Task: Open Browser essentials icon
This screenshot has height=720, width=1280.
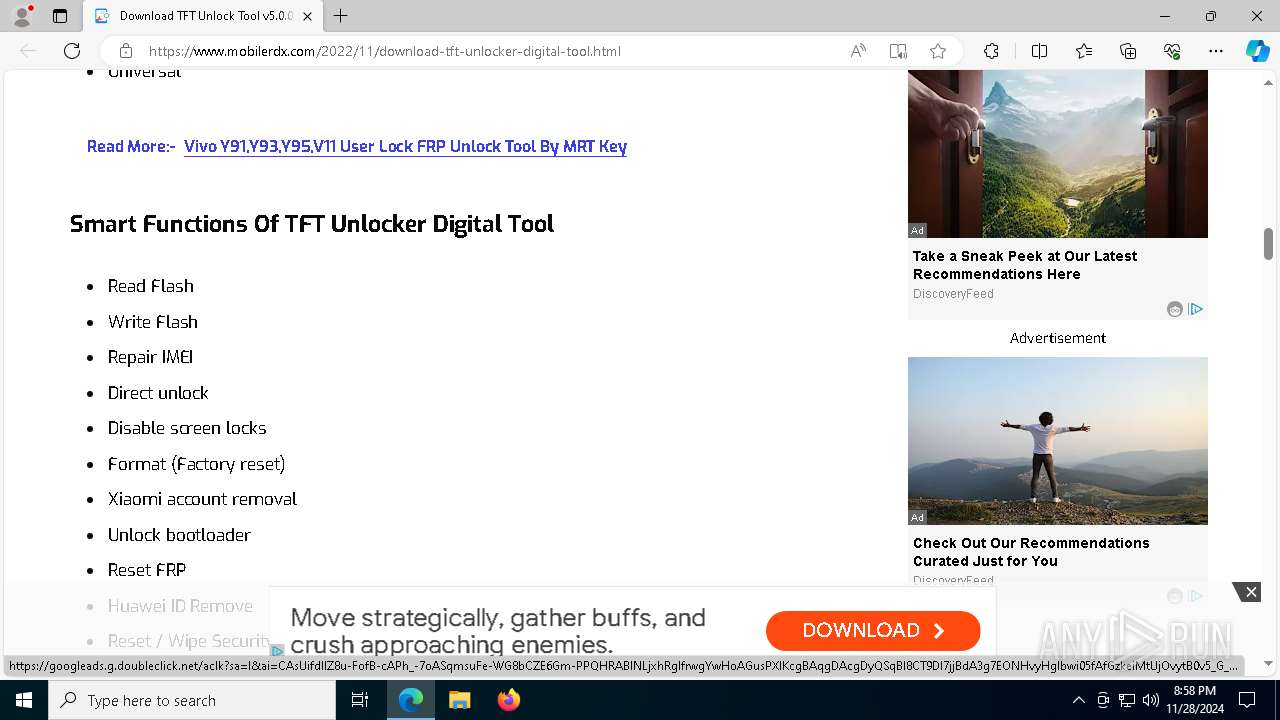Action: click(x=1172, y=51)
